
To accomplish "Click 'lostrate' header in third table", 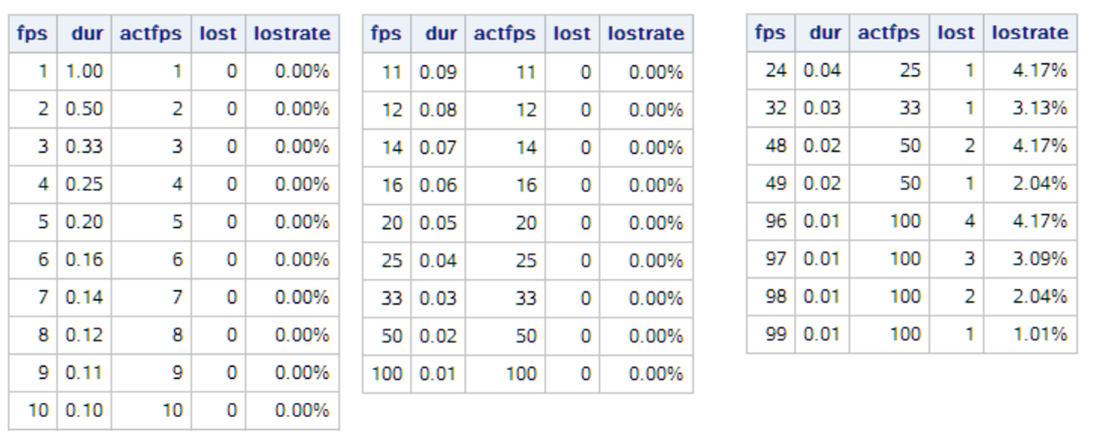I will [1030, 33].
